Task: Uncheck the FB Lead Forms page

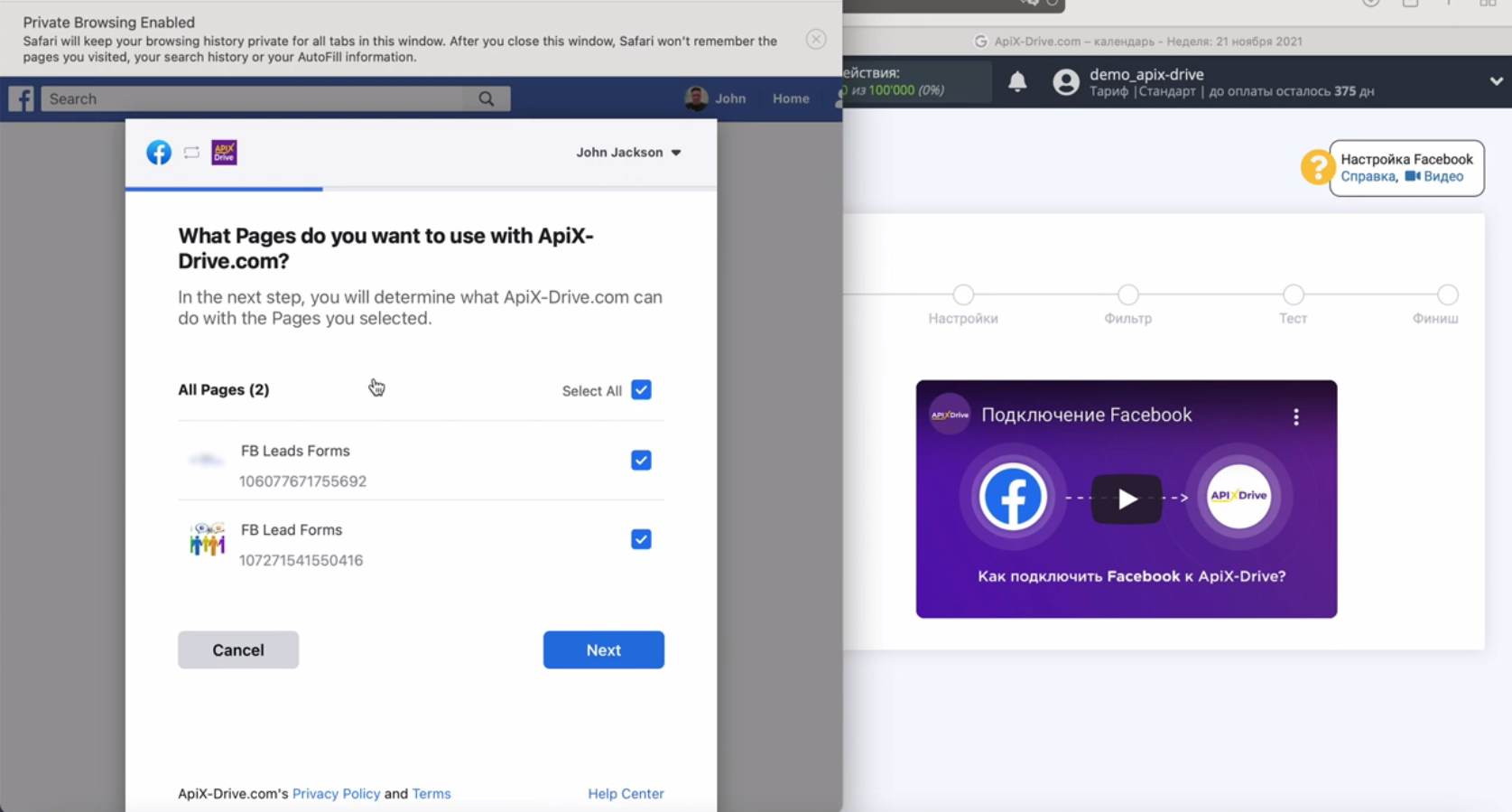Action: tap(641, 539)
